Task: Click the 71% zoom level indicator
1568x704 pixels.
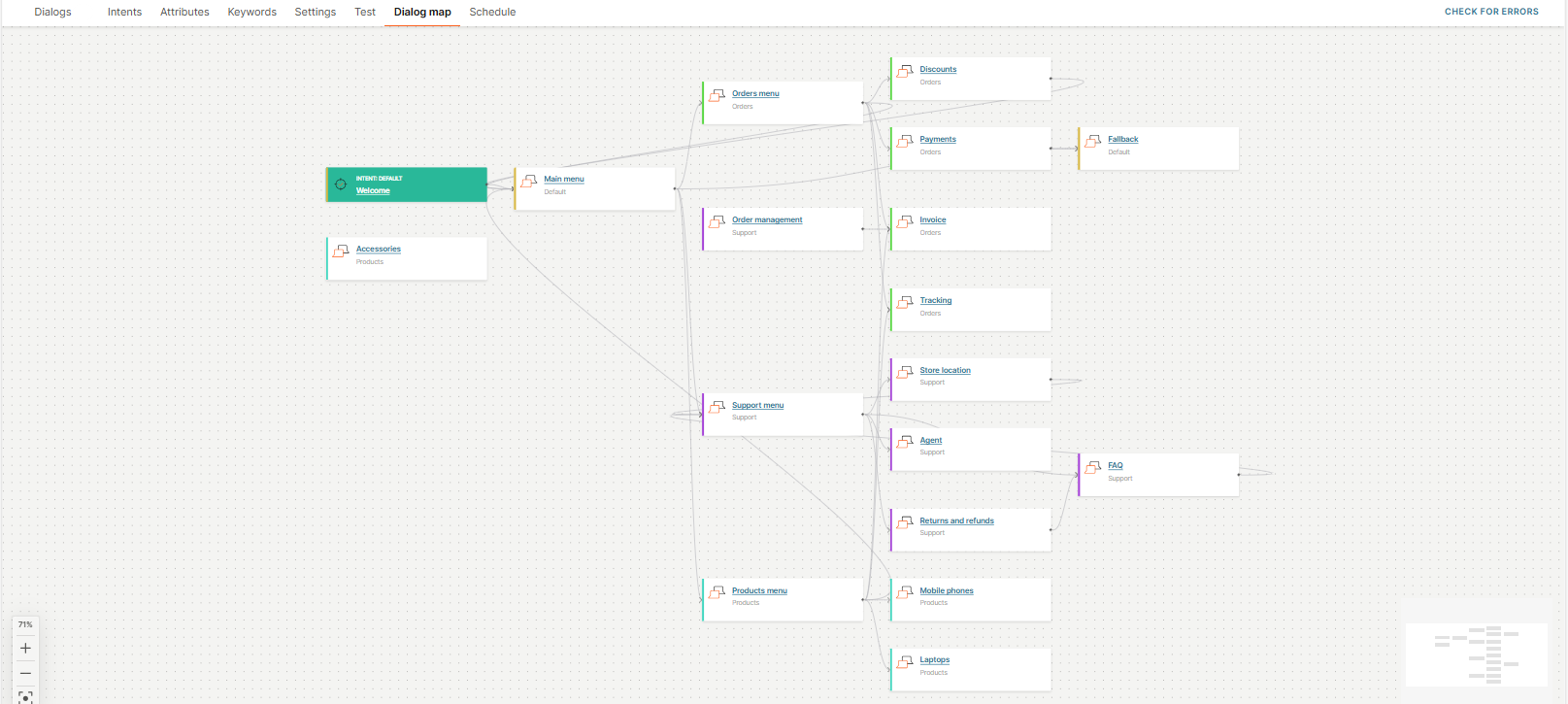Action: click(x=25, y=624)
